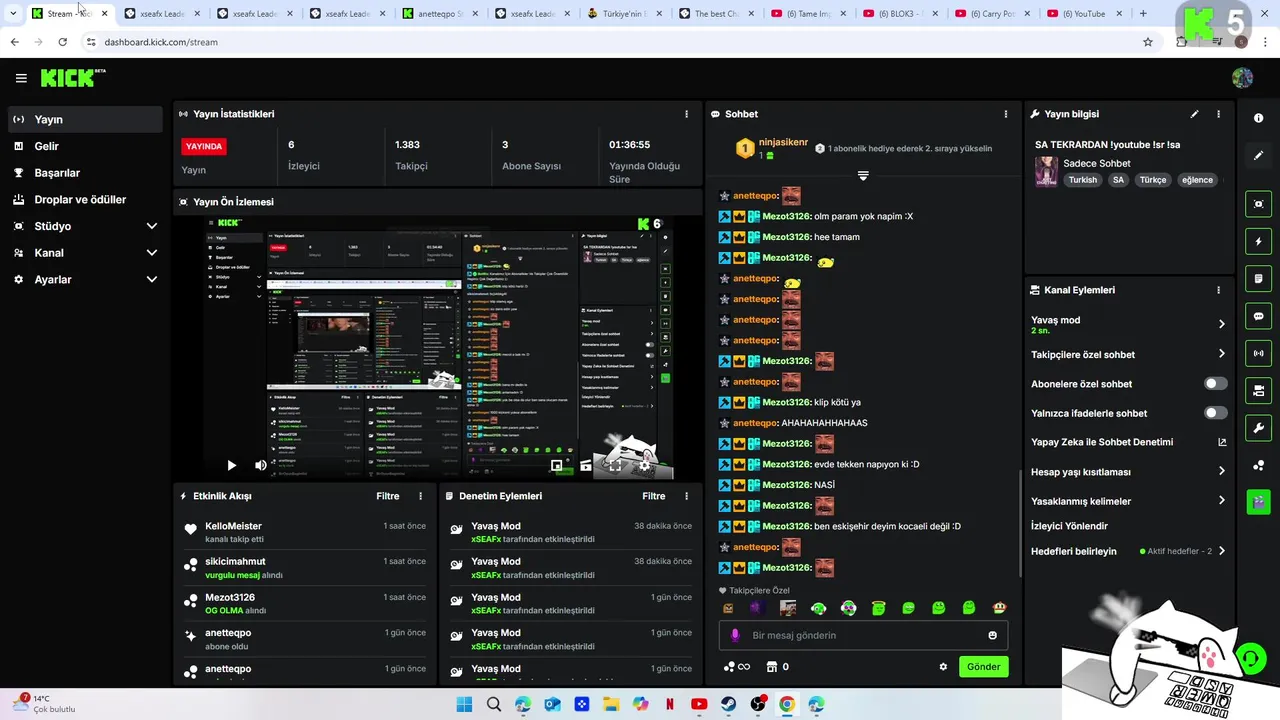
Task: Open Yavaş mod options arrow
Action: [1221, 324]
